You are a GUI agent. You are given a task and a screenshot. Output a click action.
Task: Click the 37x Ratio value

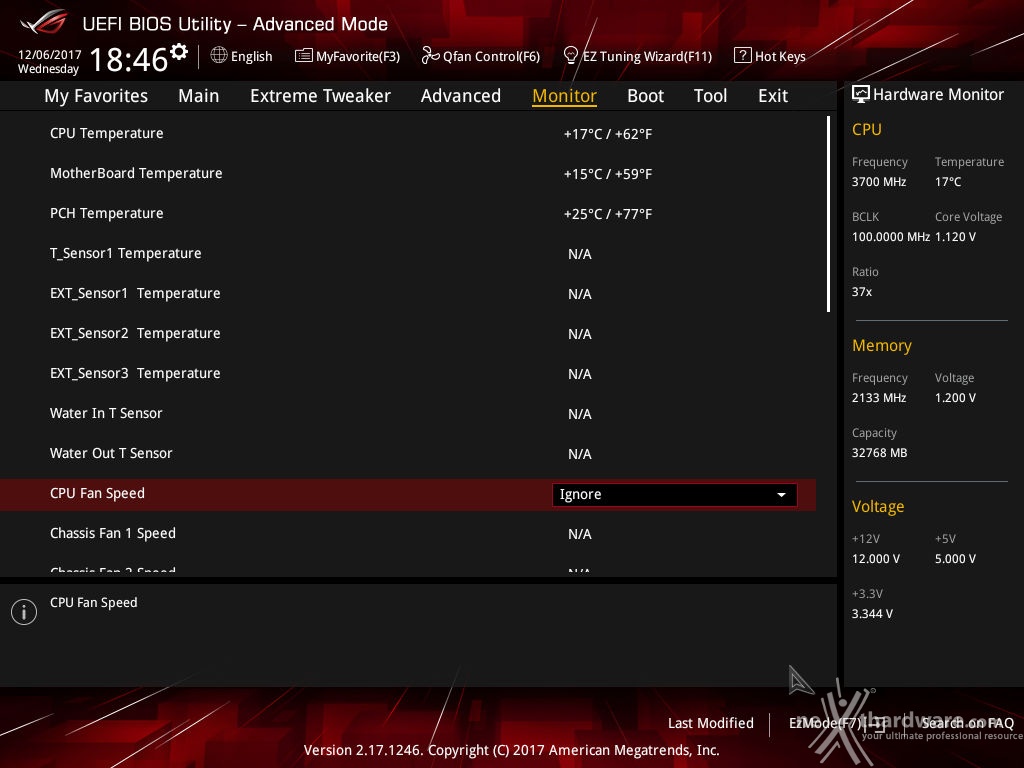862,291
